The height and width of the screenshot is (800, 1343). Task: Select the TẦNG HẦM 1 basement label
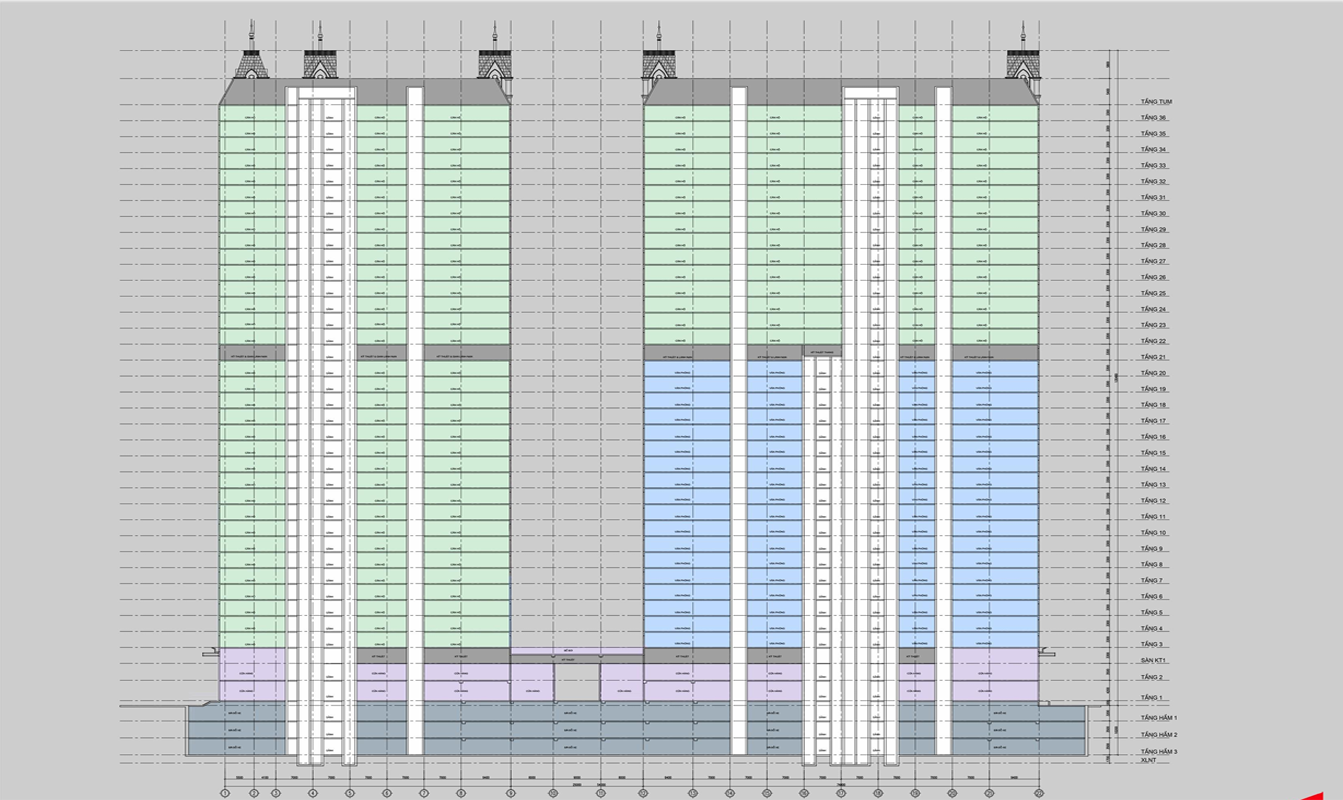[1158, 718]
